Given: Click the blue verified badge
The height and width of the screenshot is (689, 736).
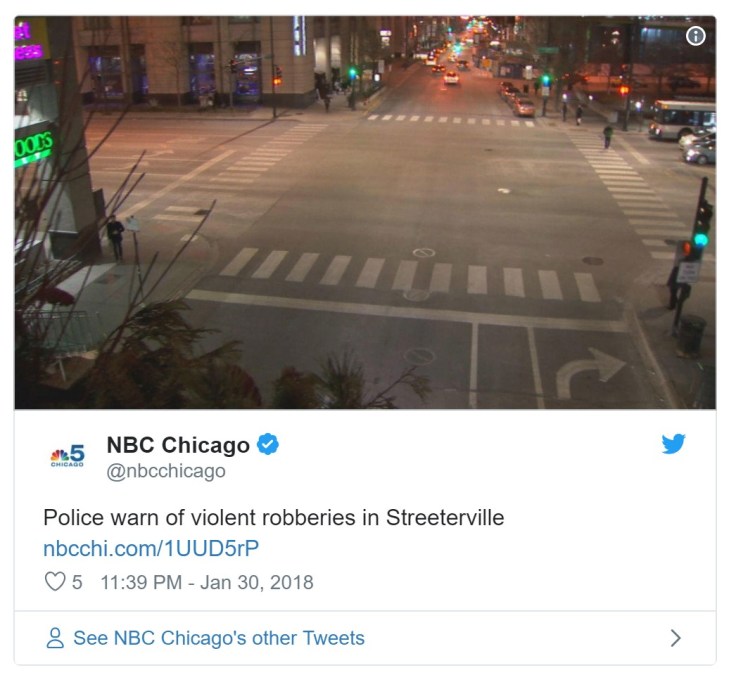Looking at the screenshot, I should tap(268, 444).
